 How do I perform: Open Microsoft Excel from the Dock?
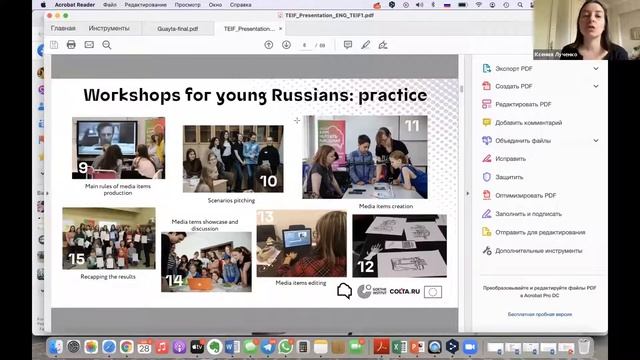(x=399, y=347)
